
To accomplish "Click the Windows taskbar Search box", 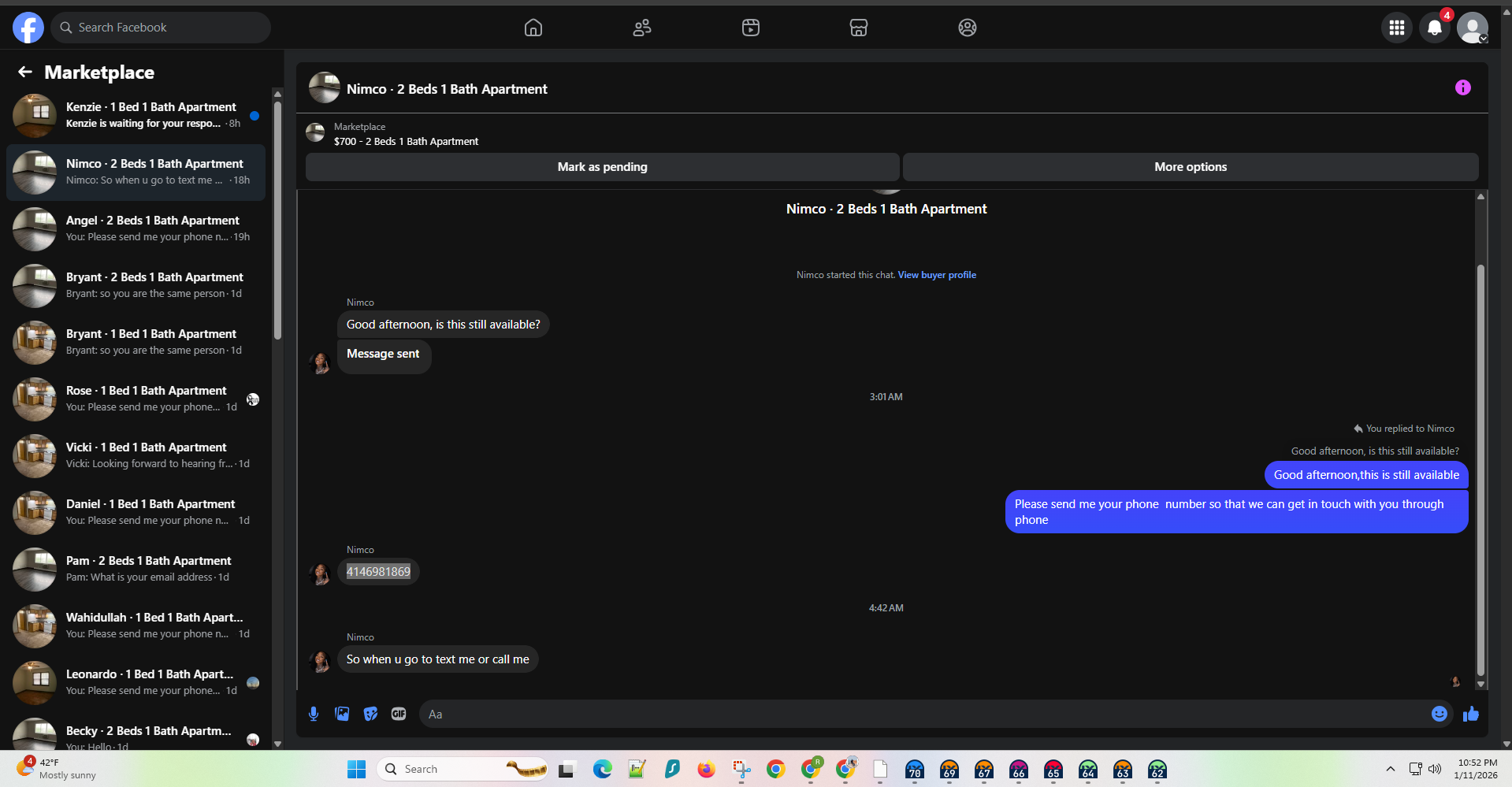I will (463, 769).
